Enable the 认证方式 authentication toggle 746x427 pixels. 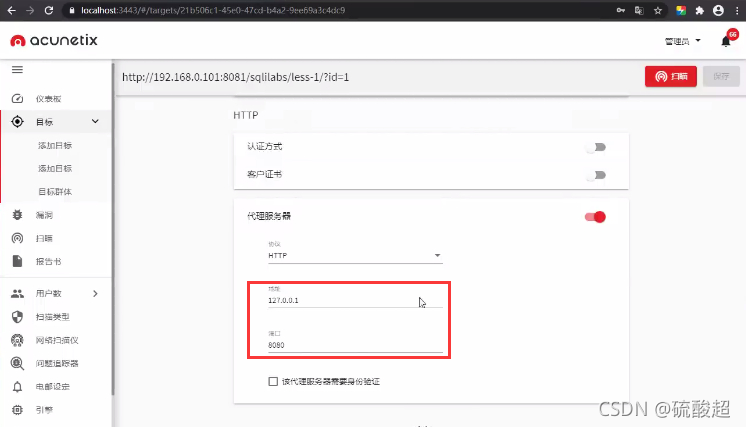[596, 147]
